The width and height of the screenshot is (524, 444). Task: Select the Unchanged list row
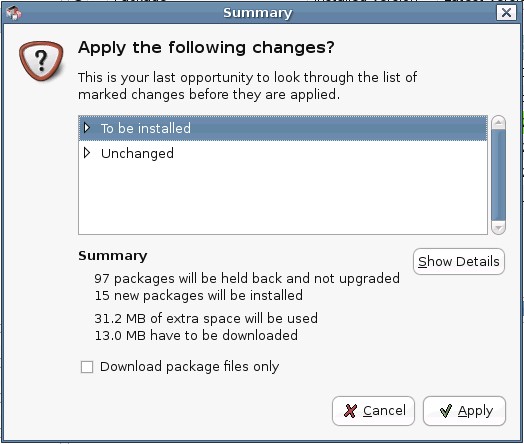283,153
